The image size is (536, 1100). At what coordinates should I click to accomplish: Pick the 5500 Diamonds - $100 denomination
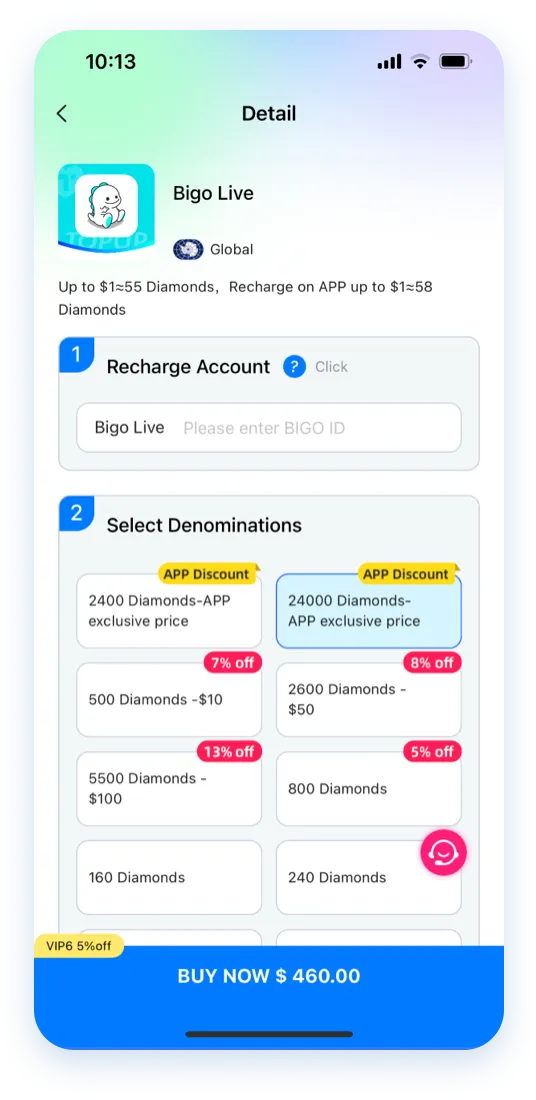coord(169,789)
